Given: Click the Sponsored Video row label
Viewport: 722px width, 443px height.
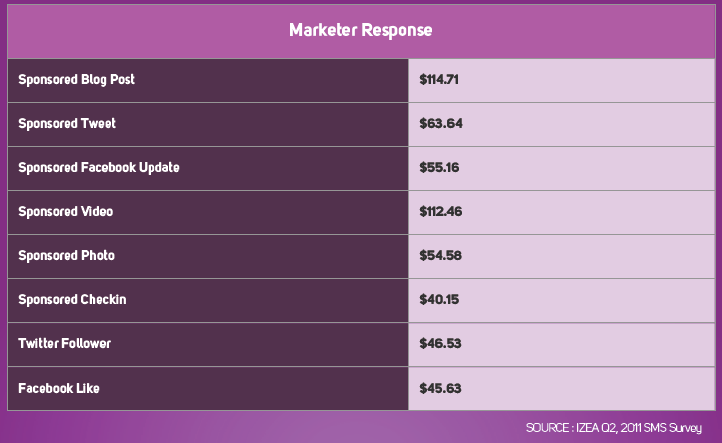Looking at the screenshot, I should [66, 212].
